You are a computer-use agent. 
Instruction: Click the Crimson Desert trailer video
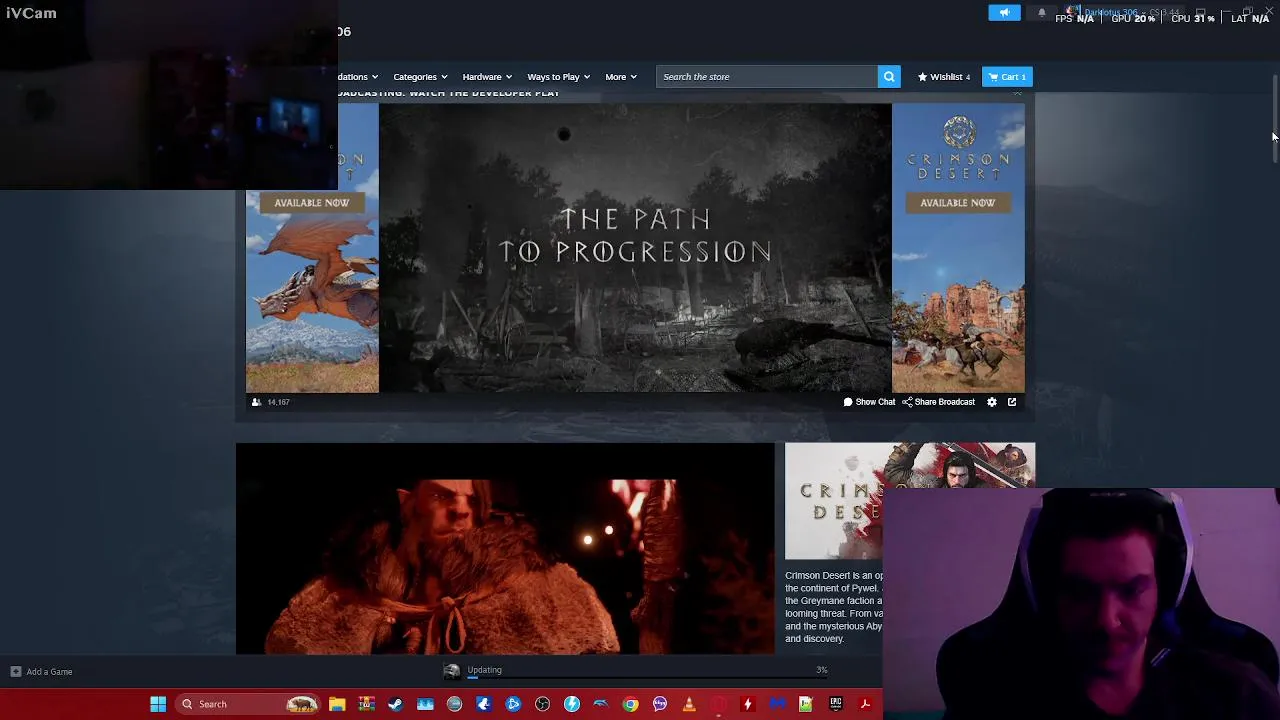tap(505, 549)
